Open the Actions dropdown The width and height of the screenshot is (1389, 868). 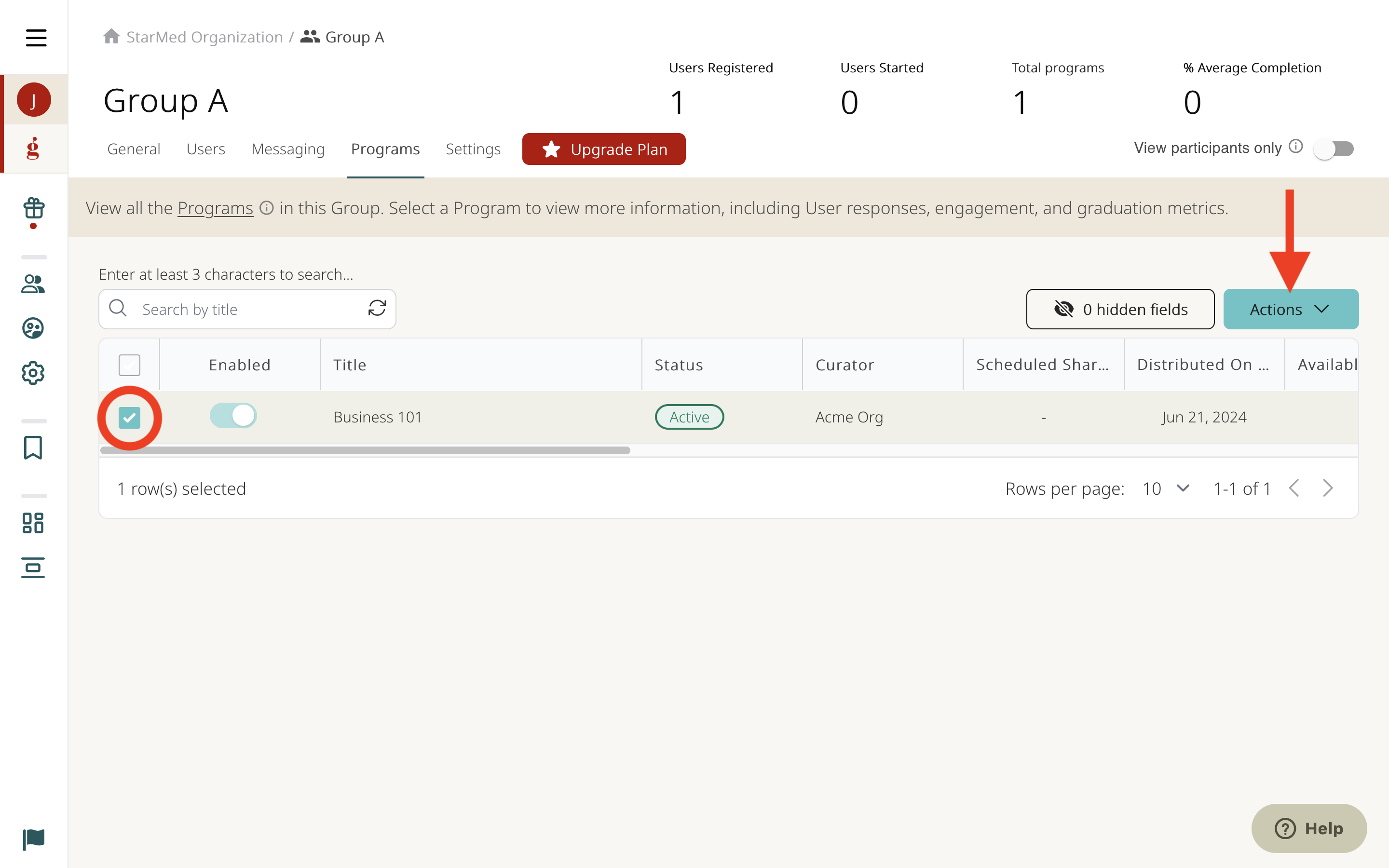tap(1291, 309)
